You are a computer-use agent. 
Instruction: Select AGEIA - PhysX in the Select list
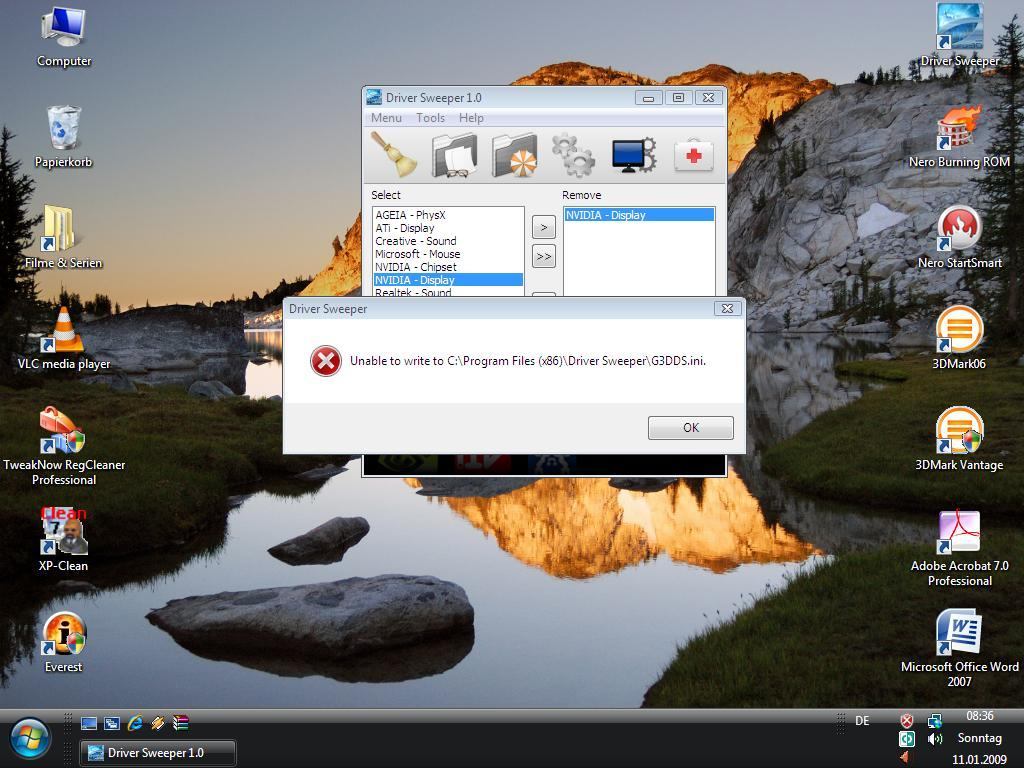(x=448, y=215)
